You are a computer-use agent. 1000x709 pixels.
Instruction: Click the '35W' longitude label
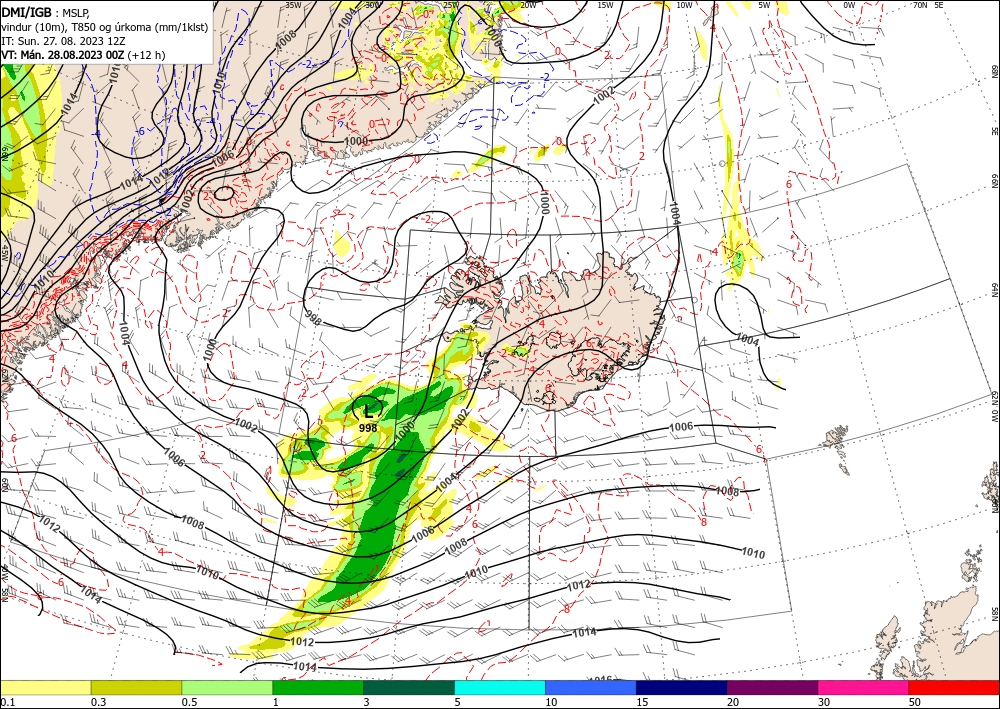point(293,5)
